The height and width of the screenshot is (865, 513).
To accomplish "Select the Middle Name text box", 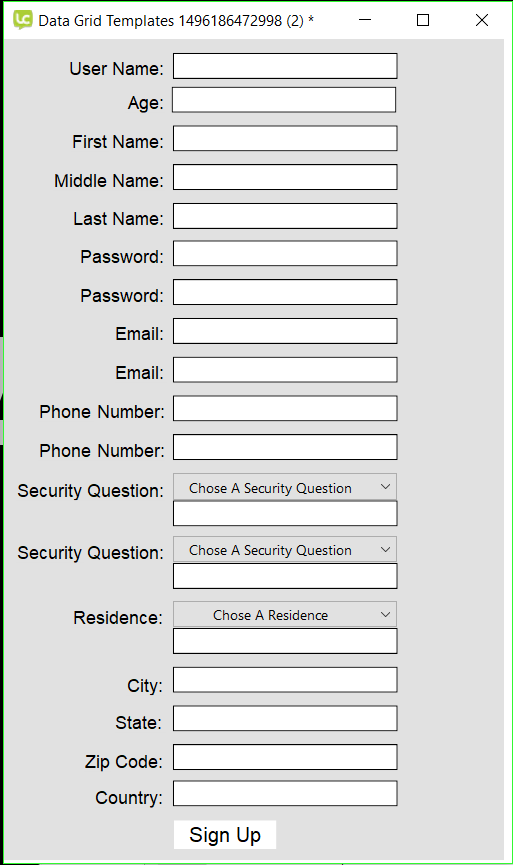I will 285,177.
